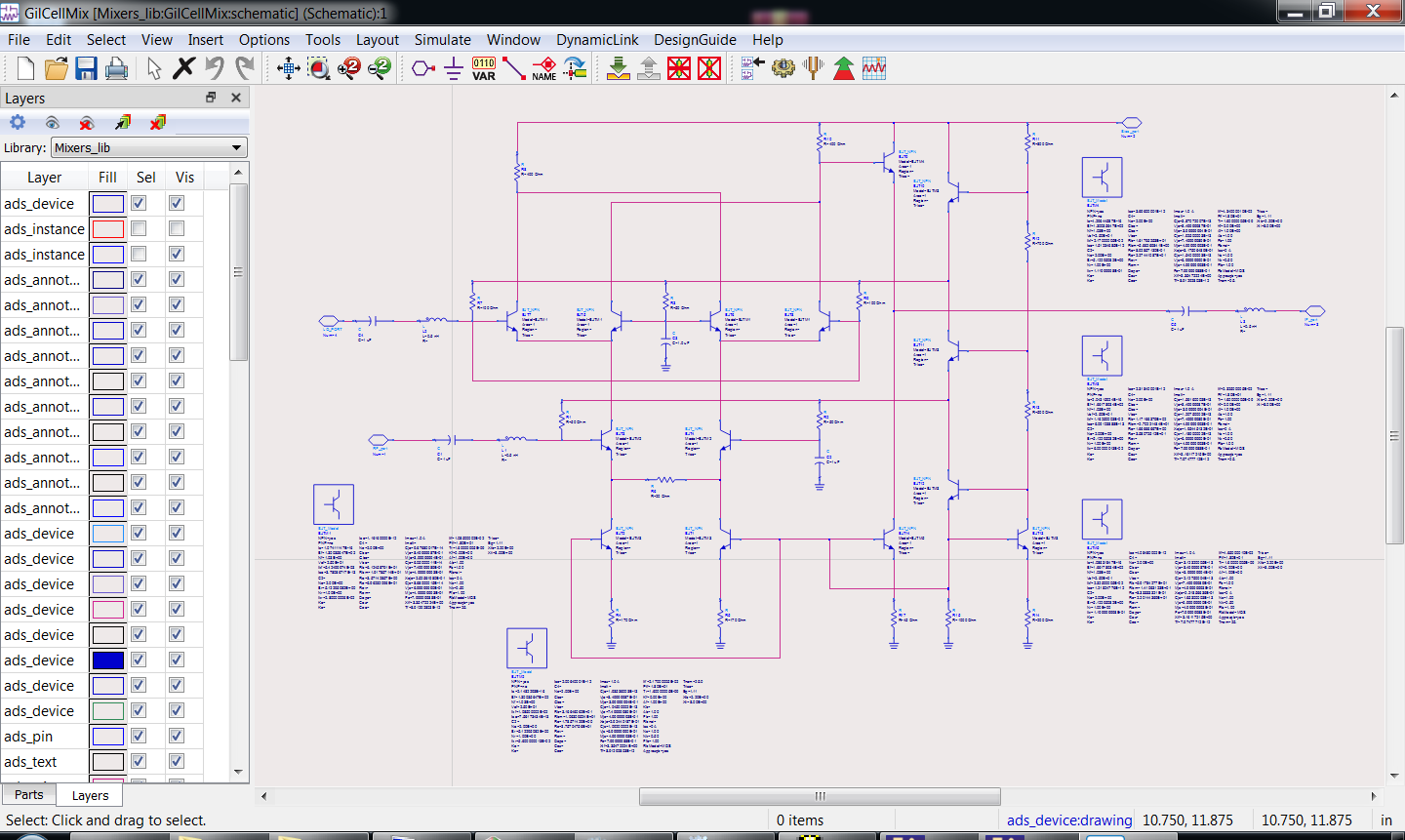Open the Library dropdown Mixers_lib
The width and height of the screenshot is (1405, 840).
point(149,147)
